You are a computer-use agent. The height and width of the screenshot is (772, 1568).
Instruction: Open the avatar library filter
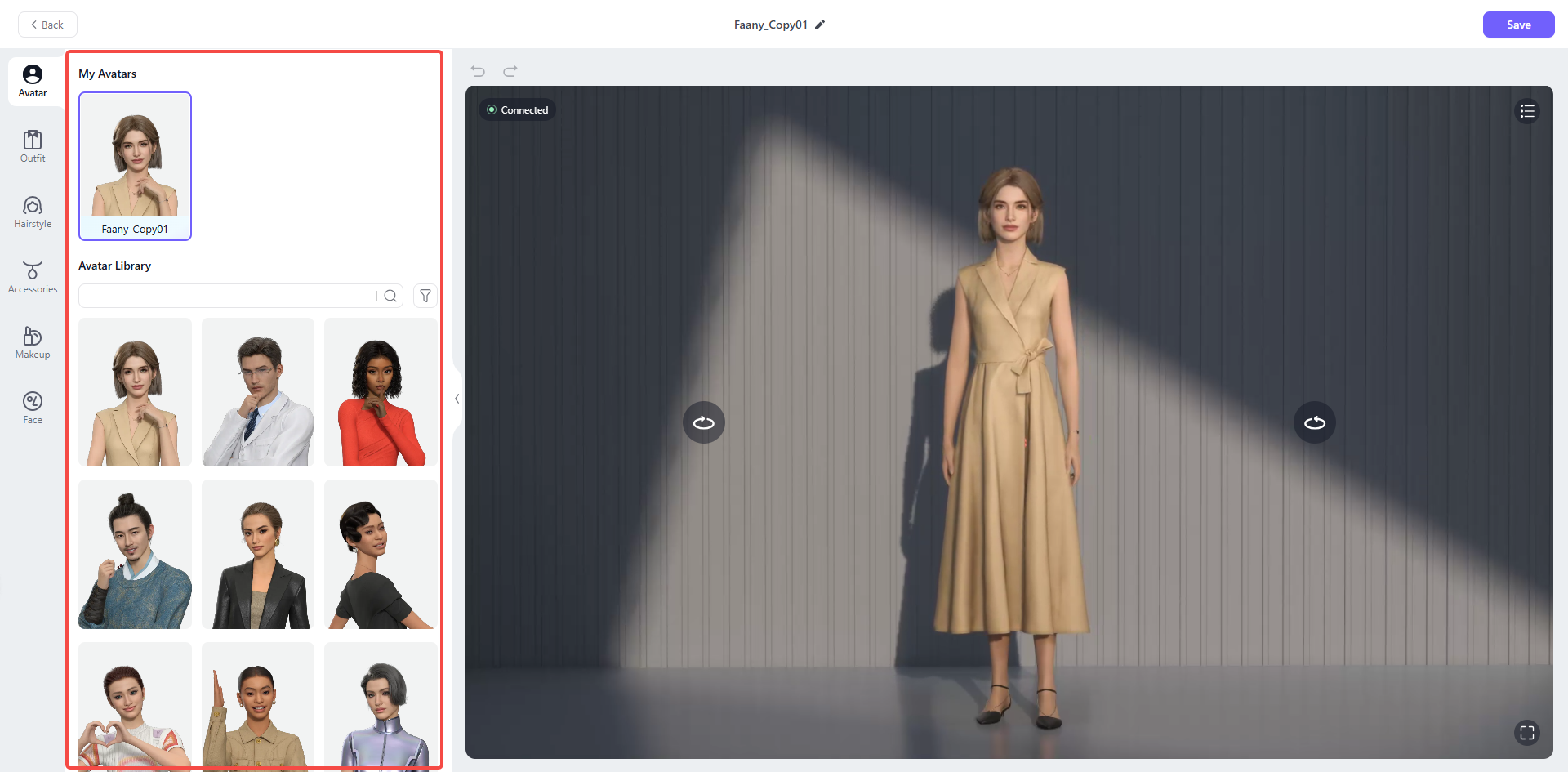pos(425,296)
